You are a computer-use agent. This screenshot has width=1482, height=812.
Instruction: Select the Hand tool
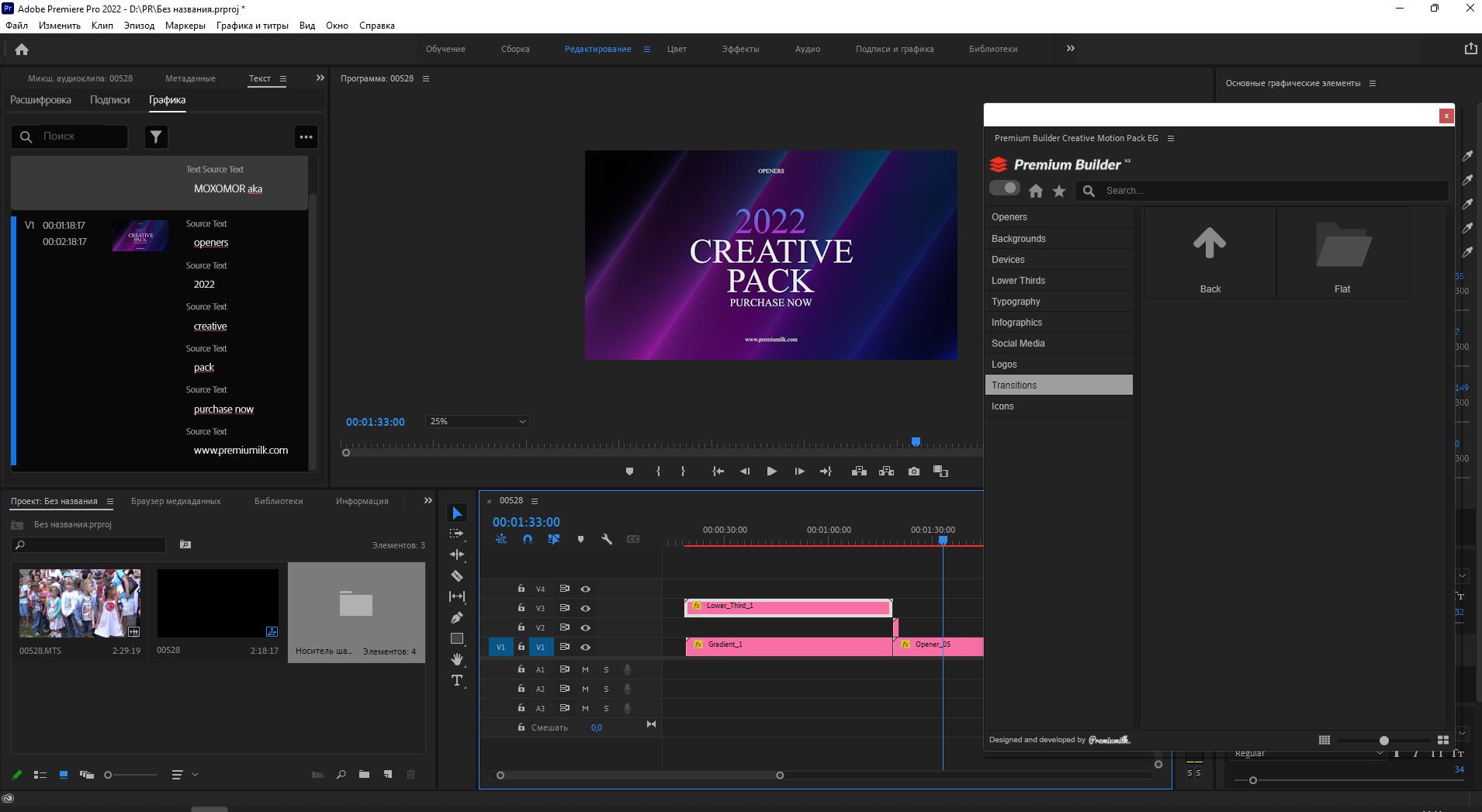[457, 659]
